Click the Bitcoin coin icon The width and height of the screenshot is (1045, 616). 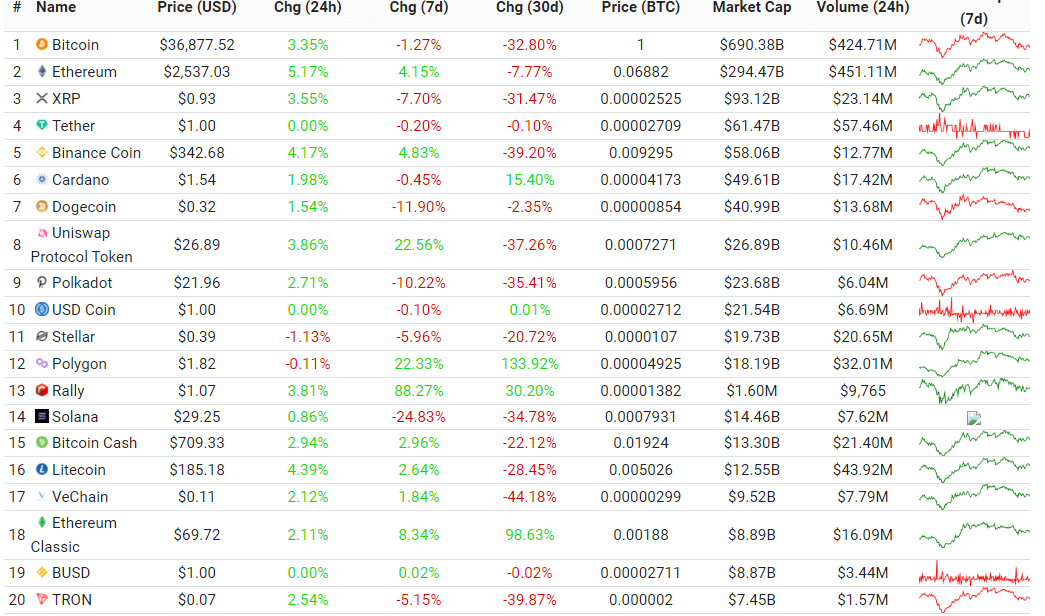click(x=41, y=44)
